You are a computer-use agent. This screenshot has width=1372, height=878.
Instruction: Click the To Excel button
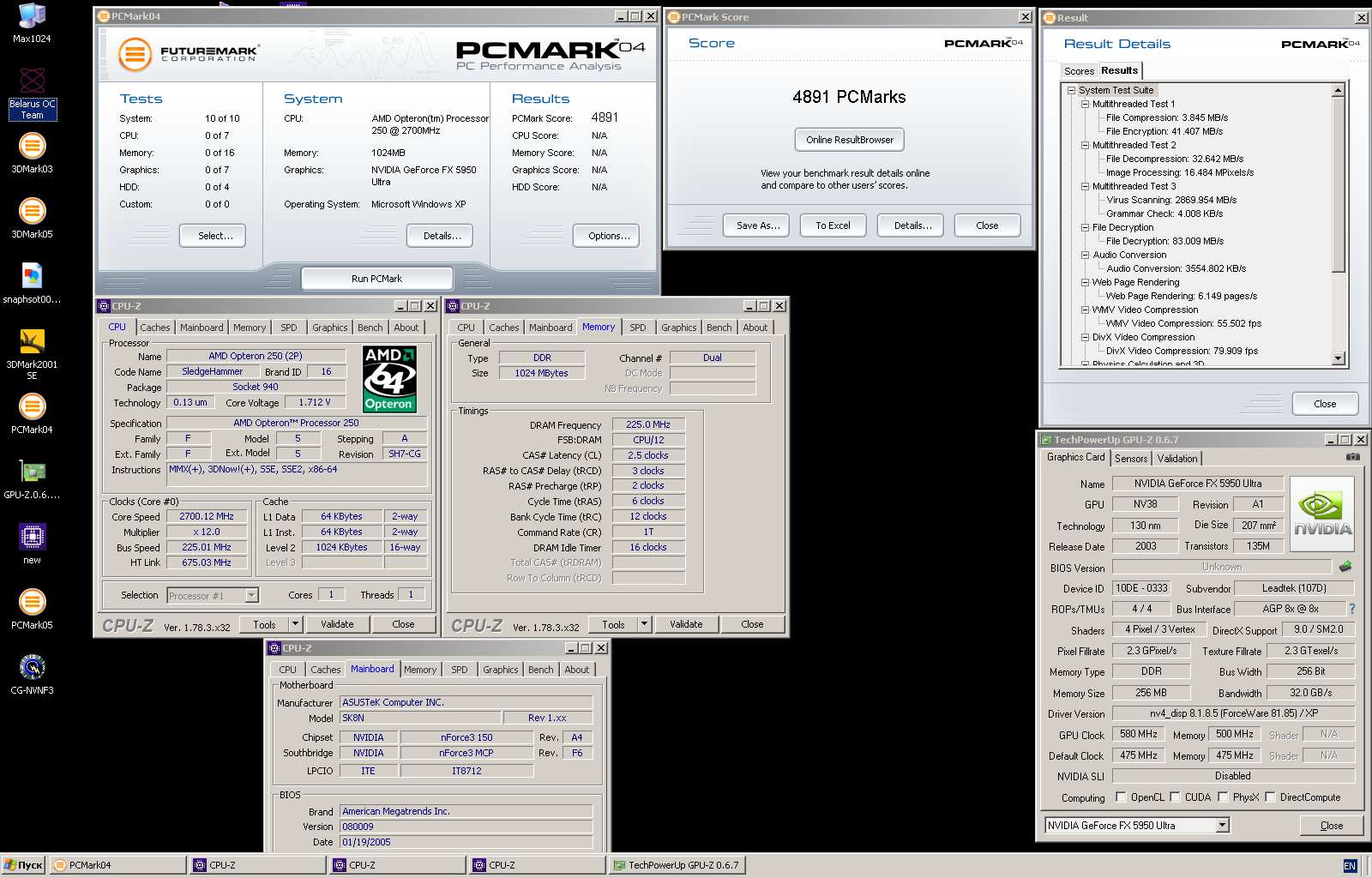[833, 226]
